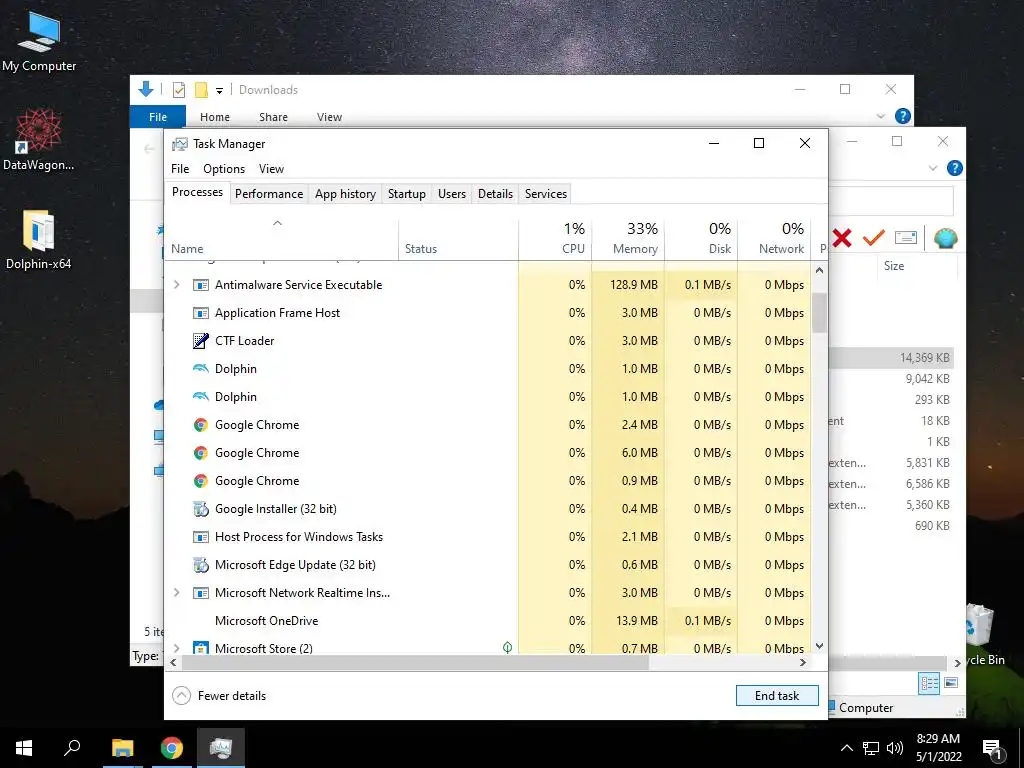Click the orange checkmark icon in background window

[x=873, y=238]
